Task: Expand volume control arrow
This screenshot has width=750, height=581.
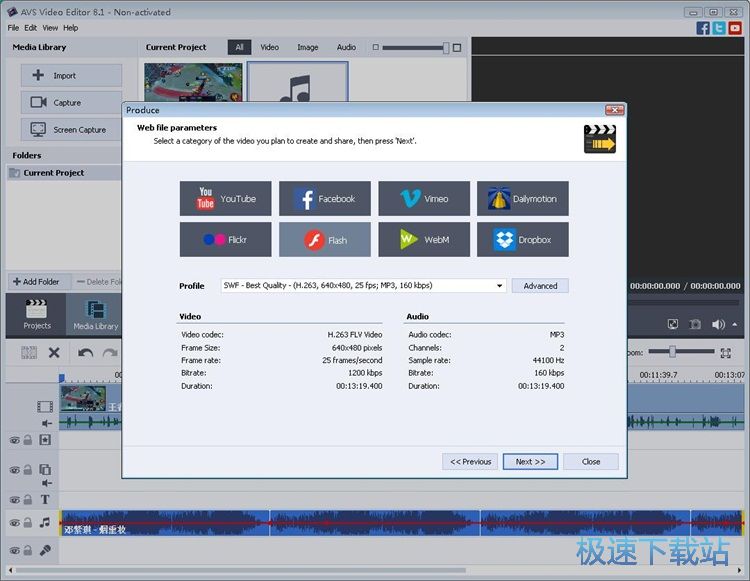Action: (735, 324)
